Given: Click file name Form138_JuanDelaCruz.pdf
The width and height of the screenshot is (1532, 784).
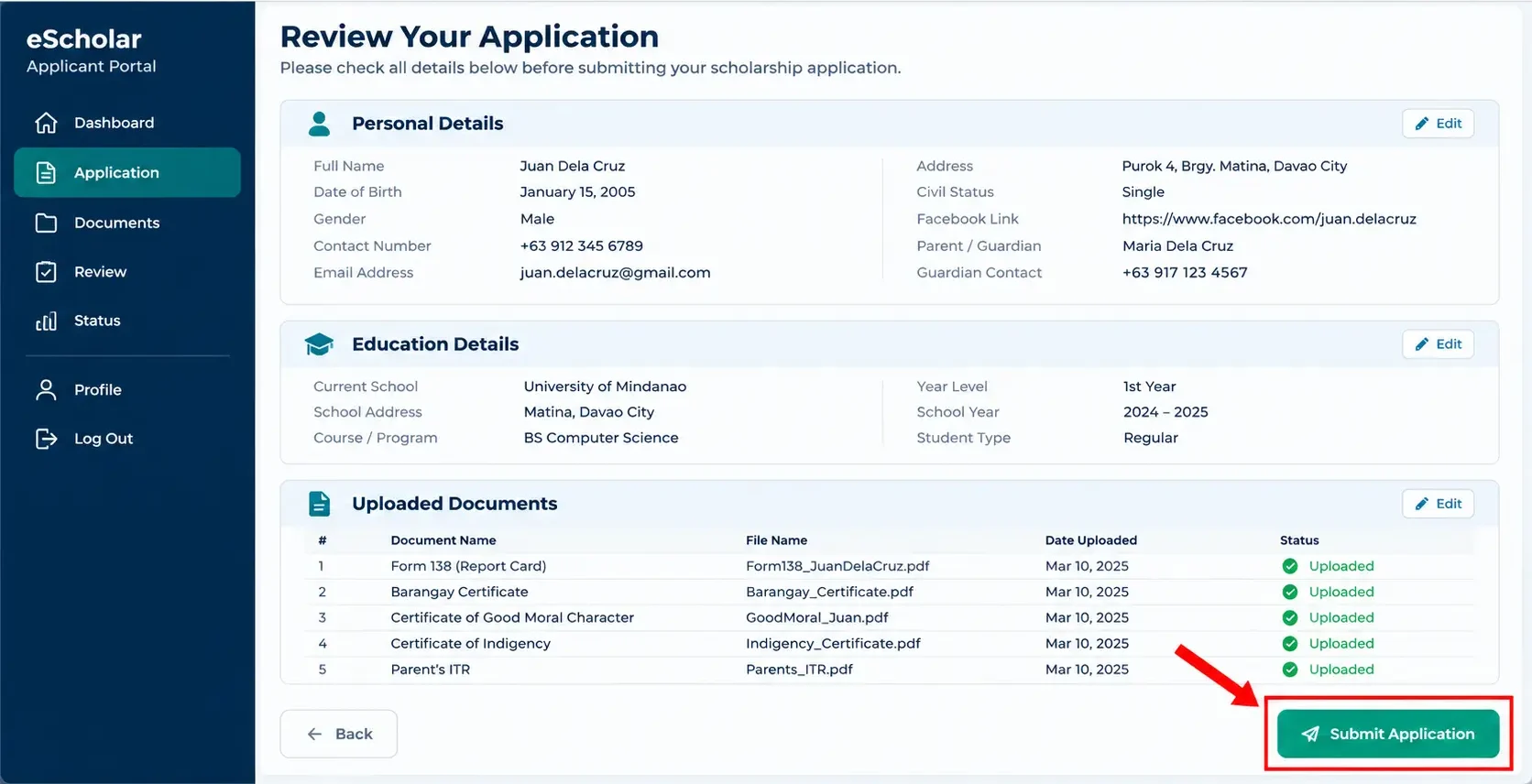Looking at the screenshot, I should pyautogui.click(x=837, y=566).
